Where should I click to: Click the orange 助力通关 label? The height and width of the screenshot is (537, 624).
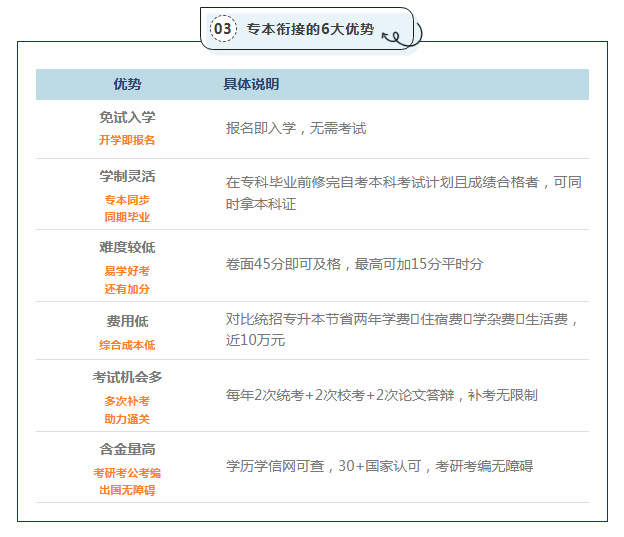coord(127,418)
